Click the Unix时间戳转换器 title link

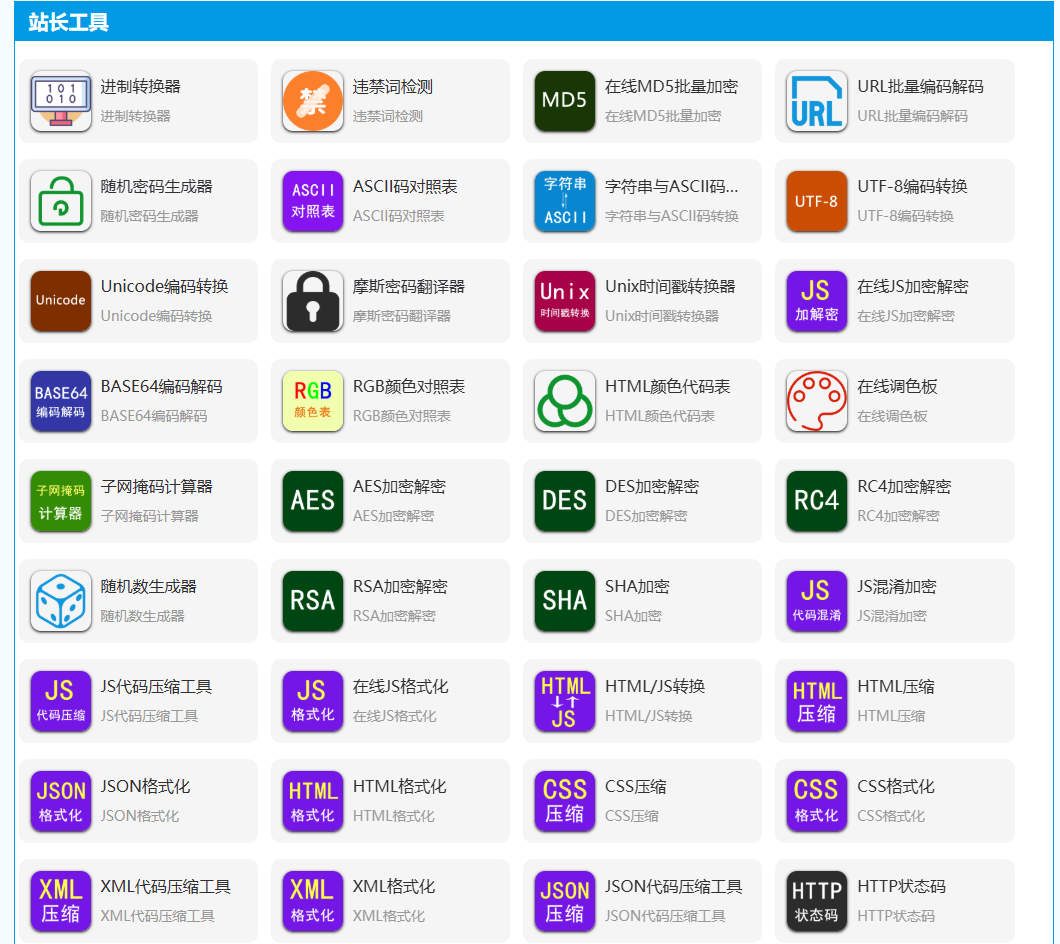[x=670, y=287]
